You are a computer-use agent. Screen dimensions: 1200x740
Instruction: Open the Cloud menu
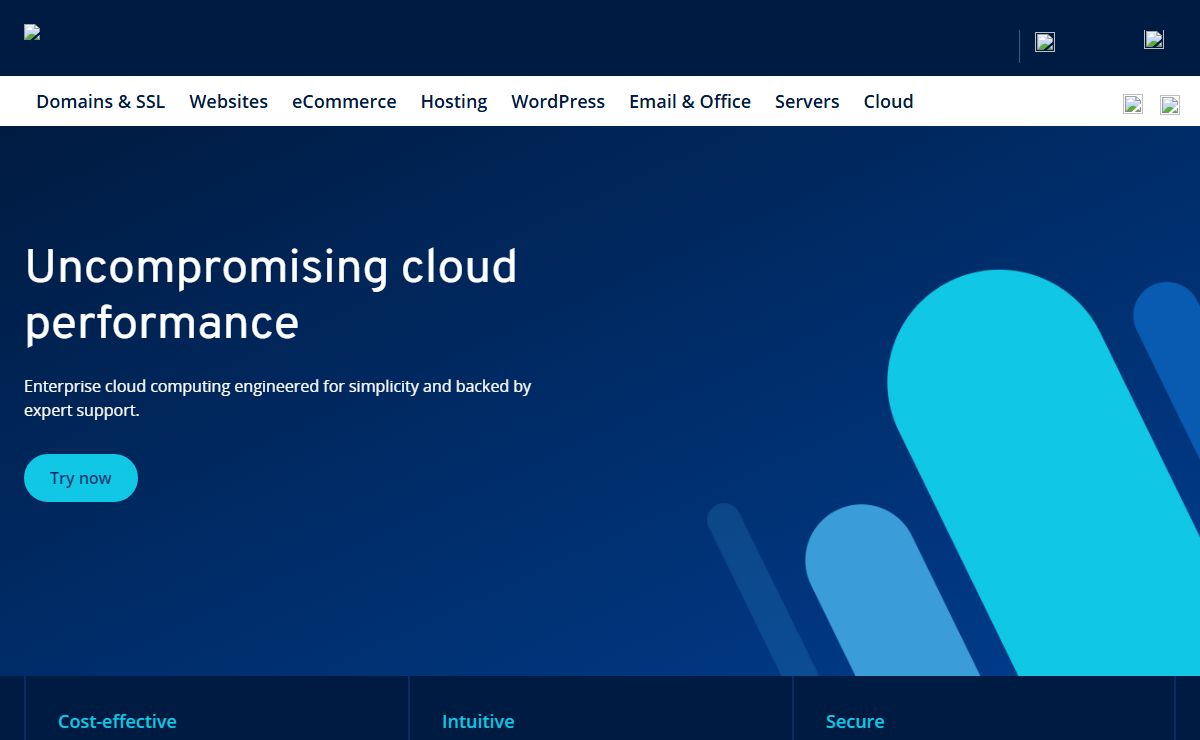coord(889,101)
